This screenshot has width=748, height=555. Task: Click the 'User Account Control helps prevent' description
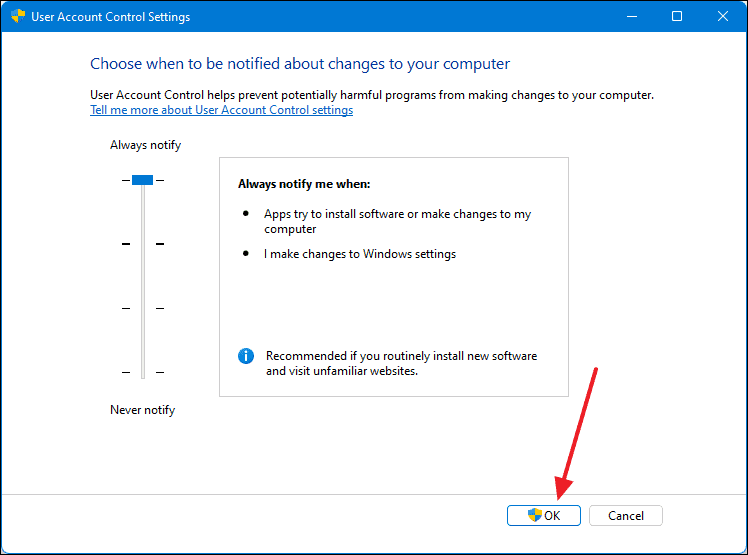(372, 95)
